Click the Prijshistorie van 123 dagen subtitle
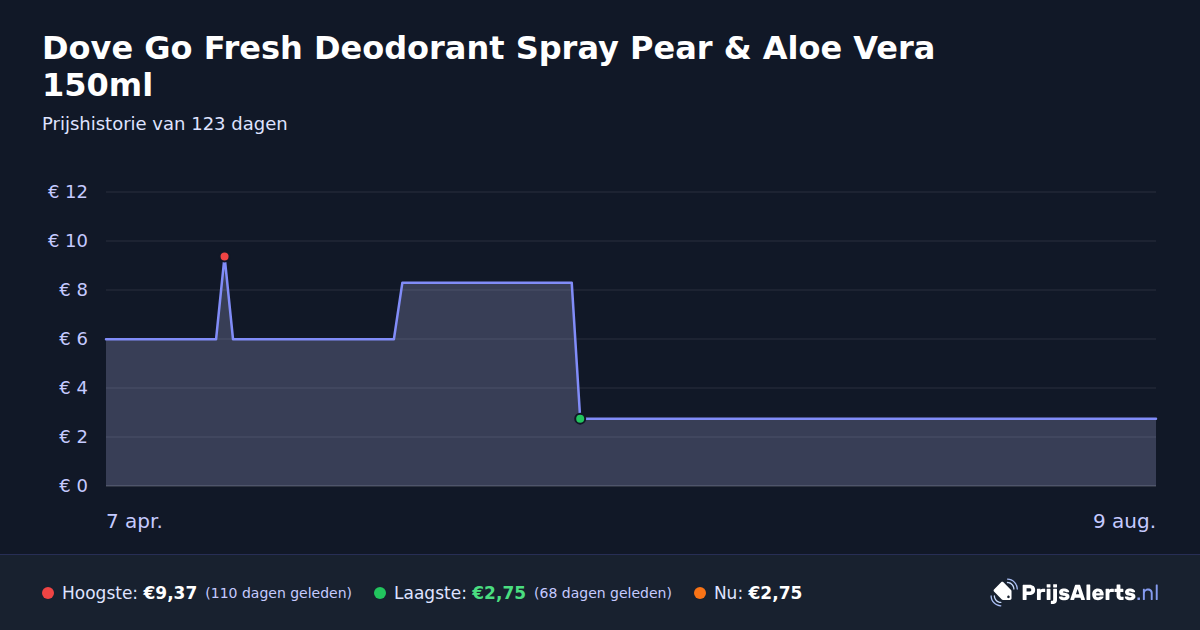Viewport: 1200px width, 630px height. (165, 124)
